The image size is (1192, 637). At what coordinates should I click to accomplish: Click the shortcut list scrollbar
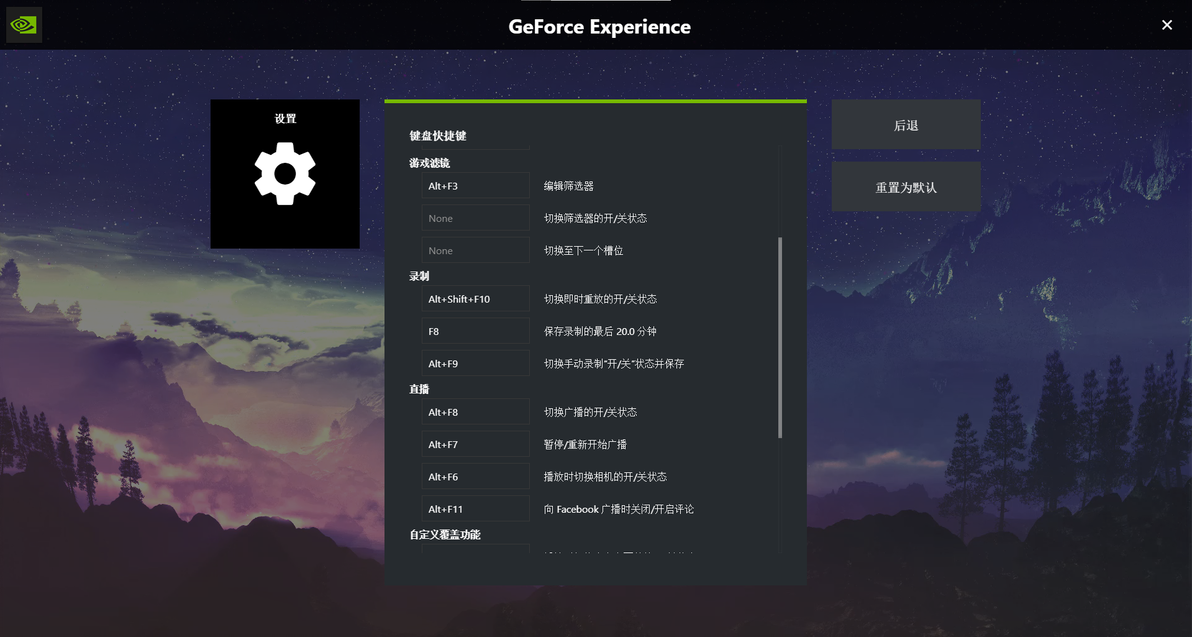[x=780, y=338]
